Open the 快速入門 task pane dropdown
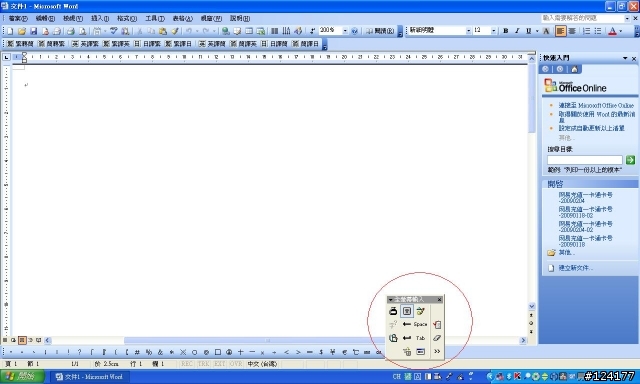Image resolution: width=640 pixels, height=384 pixels. tap(625, 58)
